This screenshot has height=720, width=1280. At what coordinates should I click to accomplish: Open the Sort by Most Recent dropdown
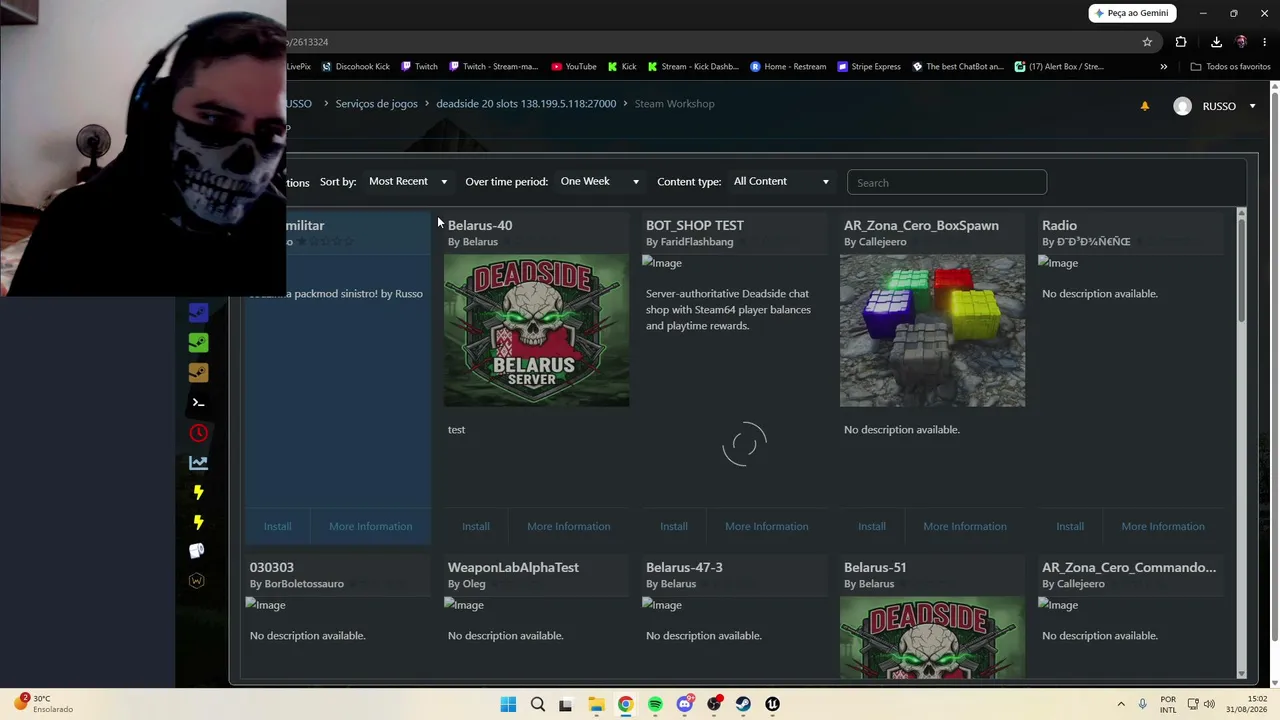tap(408, 182)
